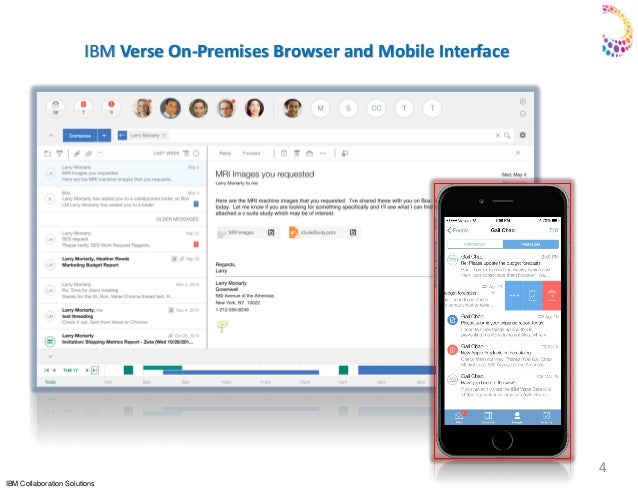Clear the search field with the X
638x493 pixels.
(x=497, y=135)
